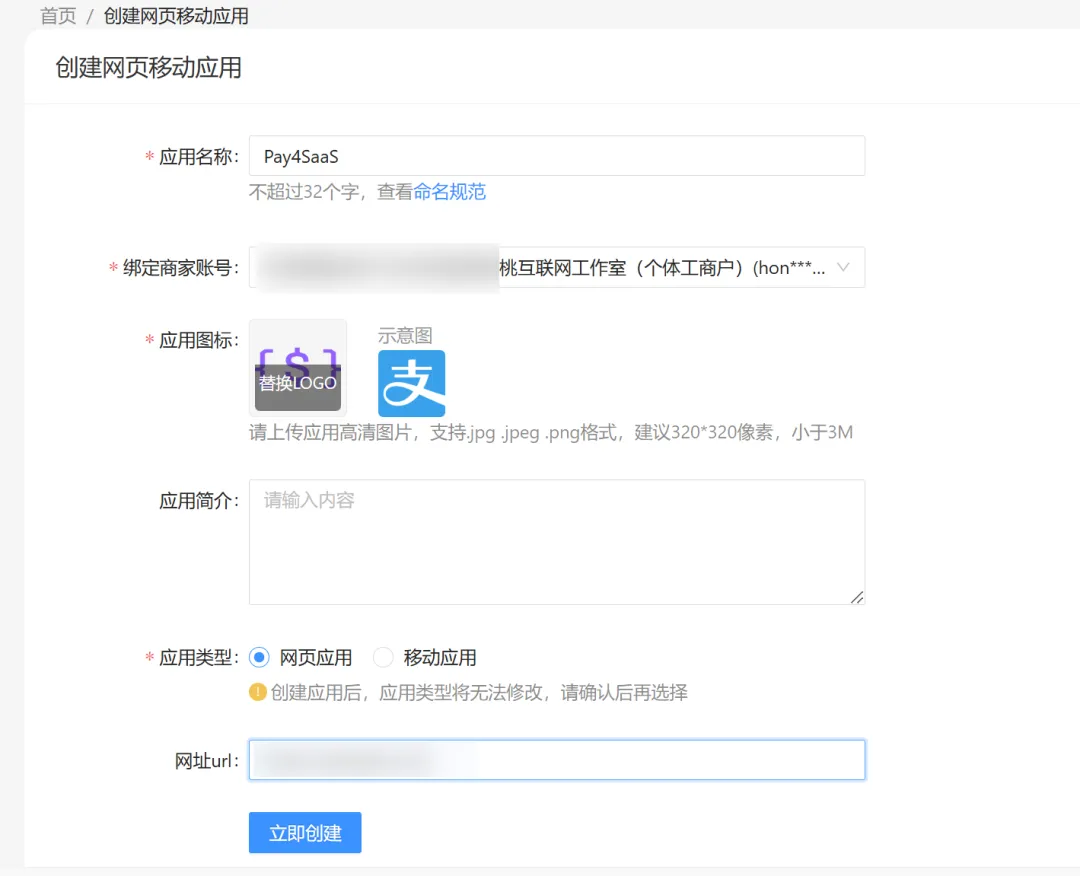The height and width of the screenshot is (876, 1080).
Task: Open the 命名规范 naming rules link
Action: click(450, 192)
